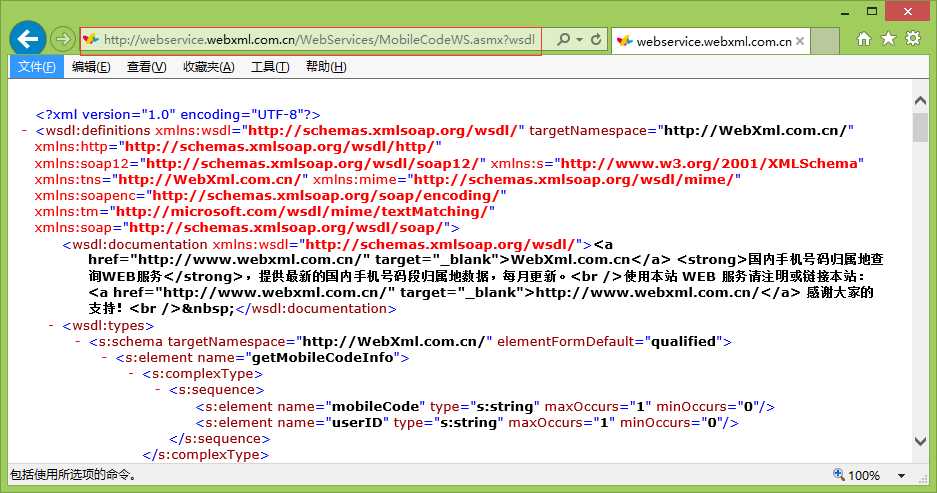Open the 编辑(E) menu
The width and height of the screenshot is (937, 493).
click(91, 67)
